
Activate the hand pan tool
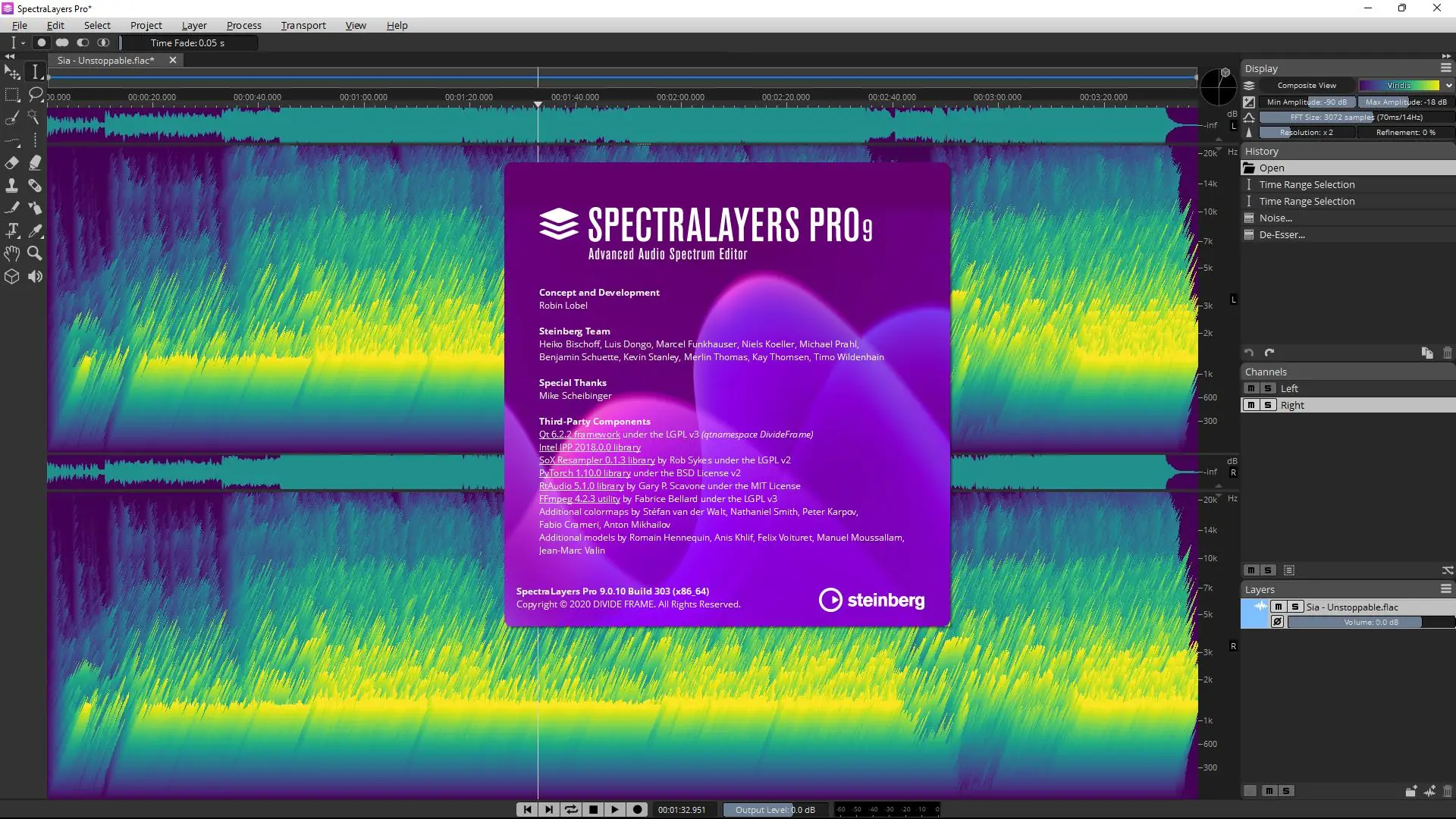(x=11, y=254)
